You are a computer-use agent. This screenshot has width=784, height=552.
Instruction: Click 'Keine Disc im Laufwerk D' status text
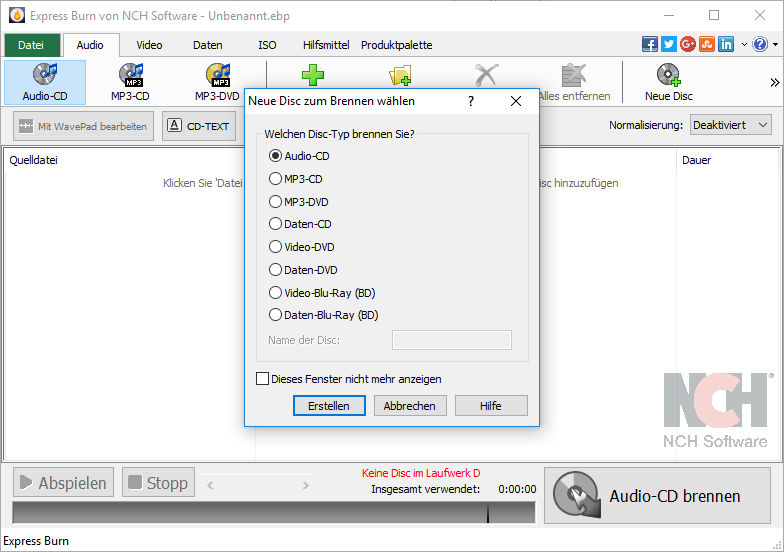421,473
